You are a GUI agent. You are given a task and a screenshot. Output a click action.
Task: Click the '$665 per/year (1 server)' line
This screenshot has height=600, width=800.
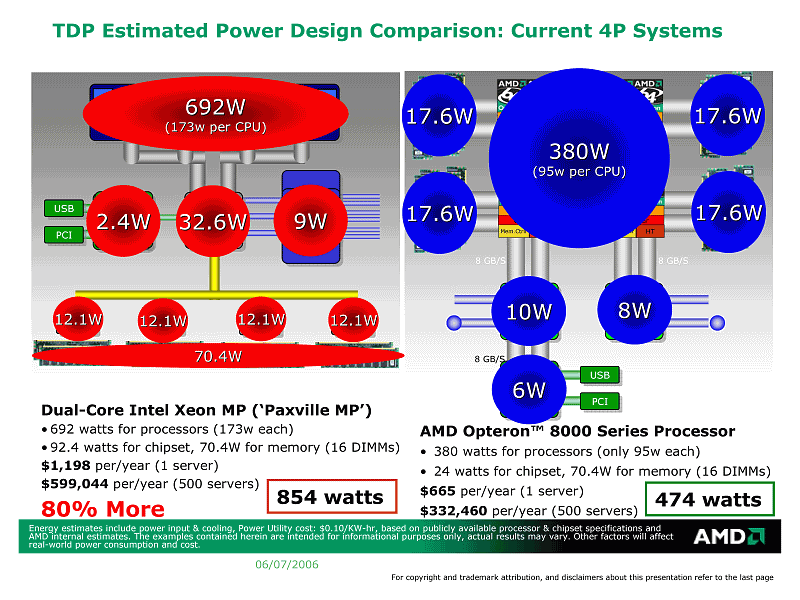502,491
